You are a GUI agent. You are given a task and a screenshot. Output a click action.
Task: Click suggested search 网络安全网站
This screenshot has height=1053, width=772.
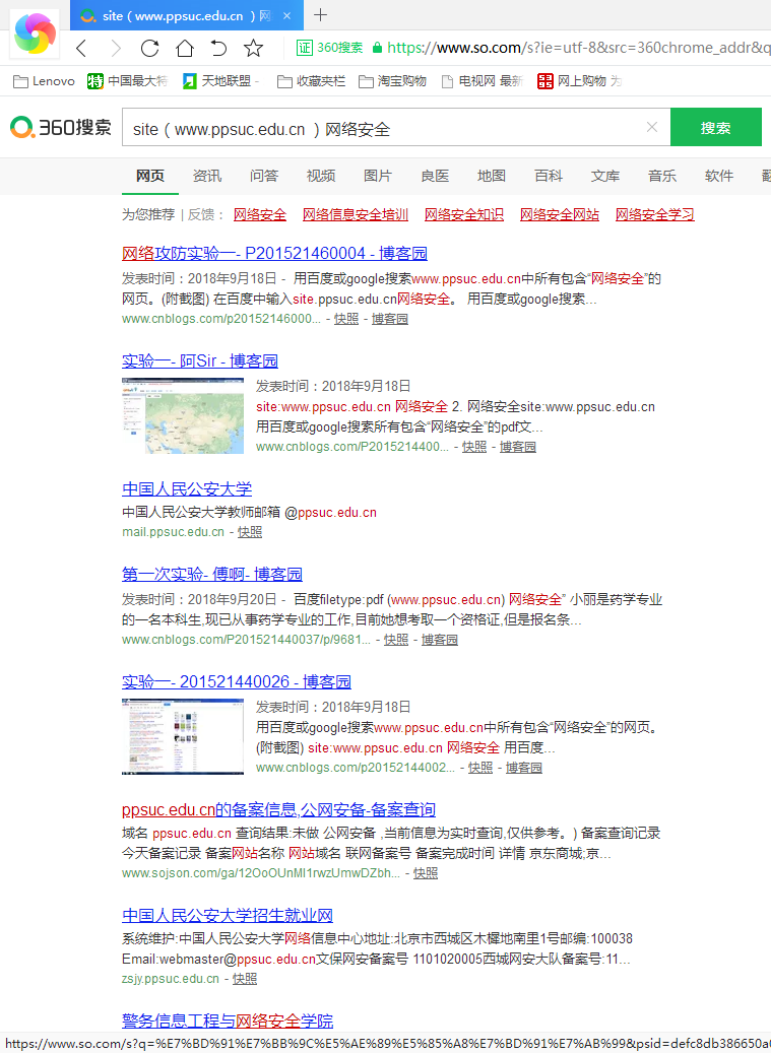click(x=559, y=215)
